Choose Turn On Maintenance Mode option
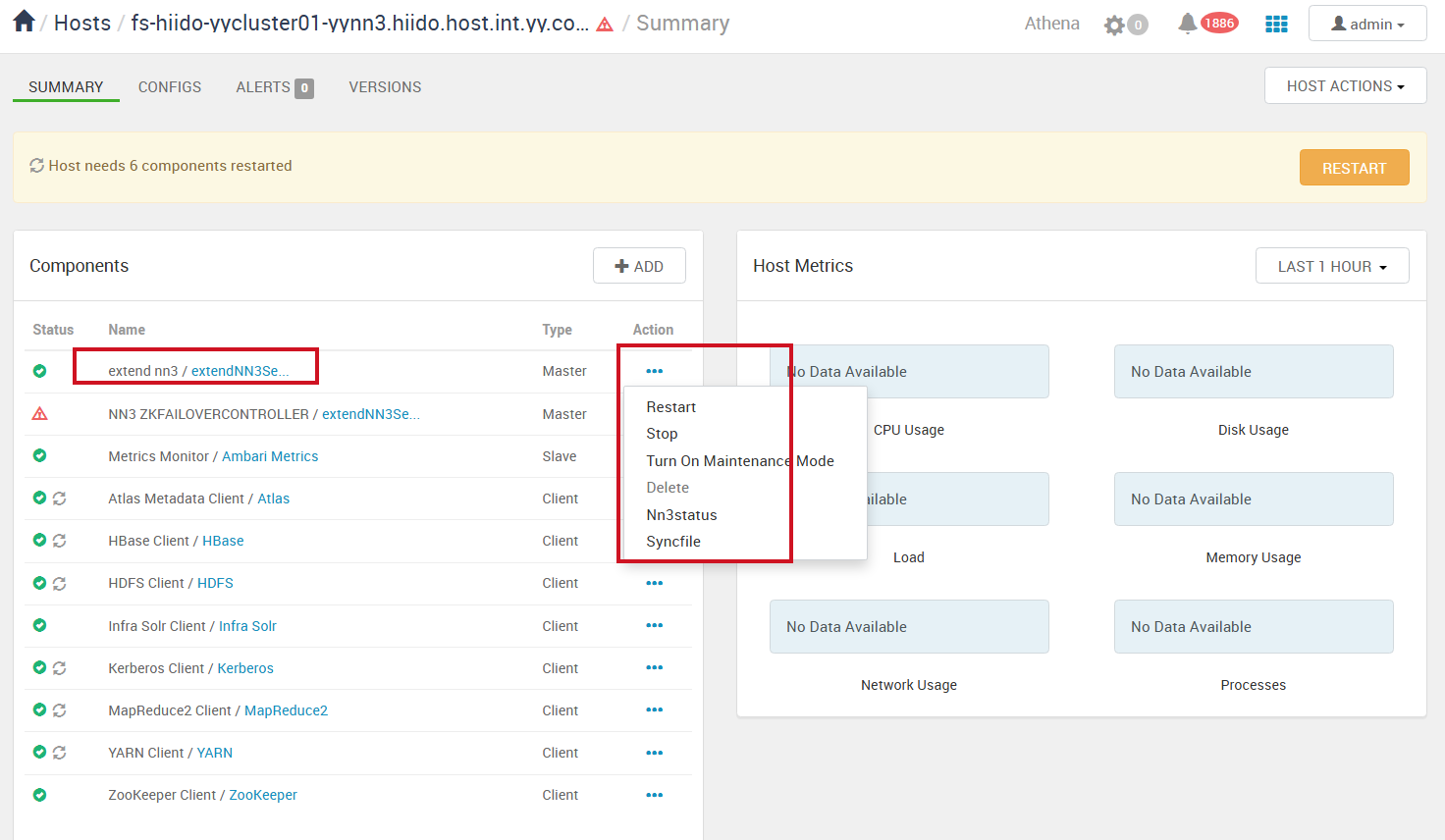 [x=739, y=461]
